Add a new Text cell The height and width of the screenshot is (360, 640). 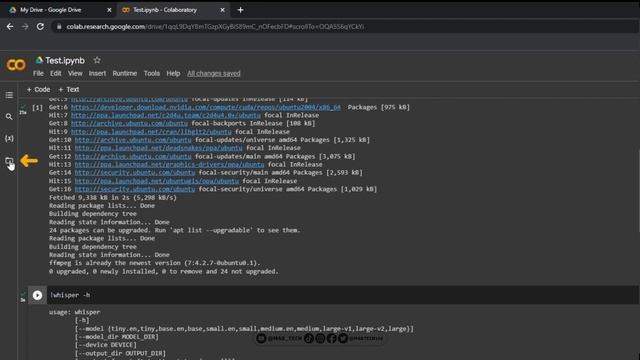tap(69, 89)
